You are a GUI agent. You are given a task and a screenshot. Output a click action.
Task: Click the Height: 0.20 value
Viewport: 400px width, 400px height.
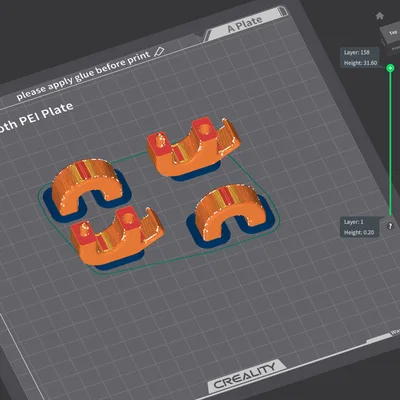point(359,232)
